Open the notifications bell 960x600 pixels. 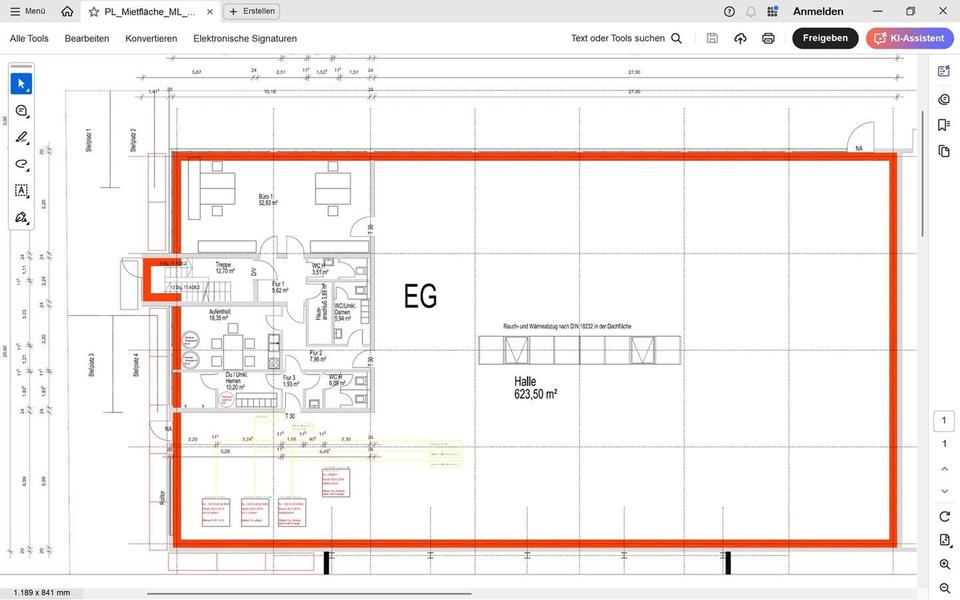point(751,11)
